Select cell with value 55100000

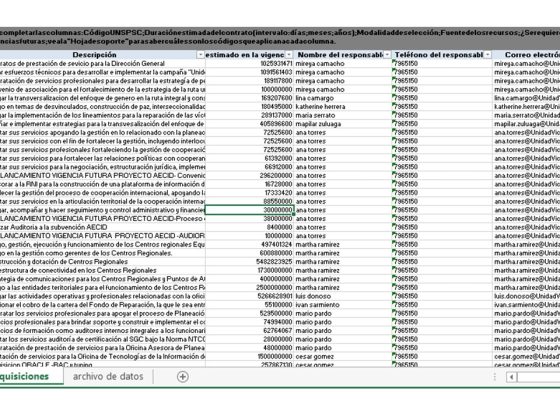coord(249,305)
